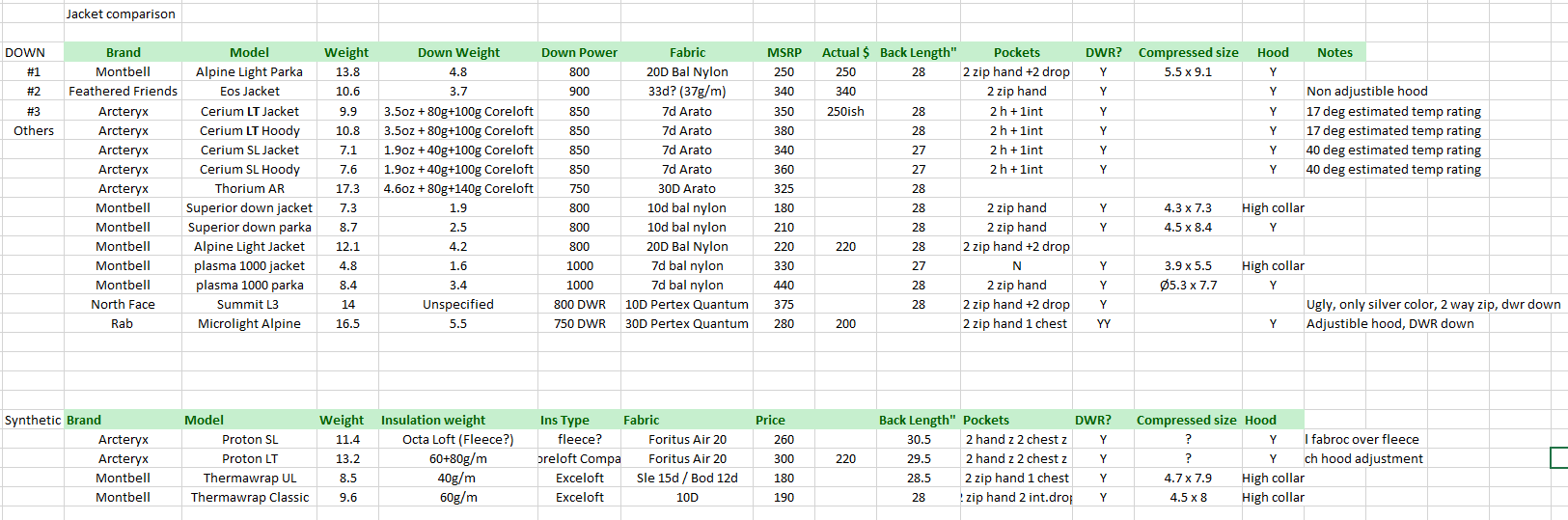
Task: Select the Synthetic section label cell
Action: point(33,420)
